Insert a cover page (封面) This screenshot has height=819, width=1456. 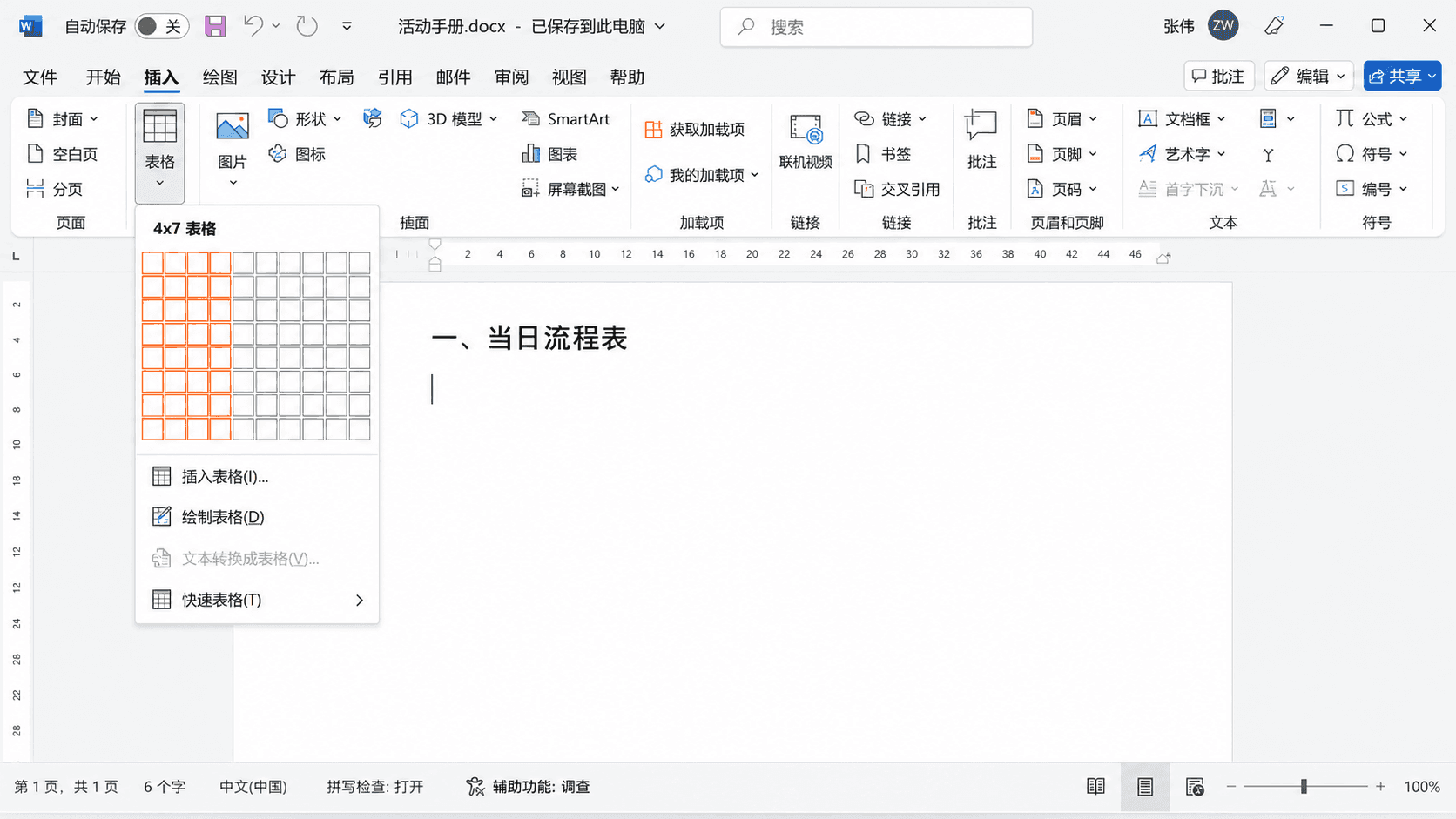click(63, 119)
